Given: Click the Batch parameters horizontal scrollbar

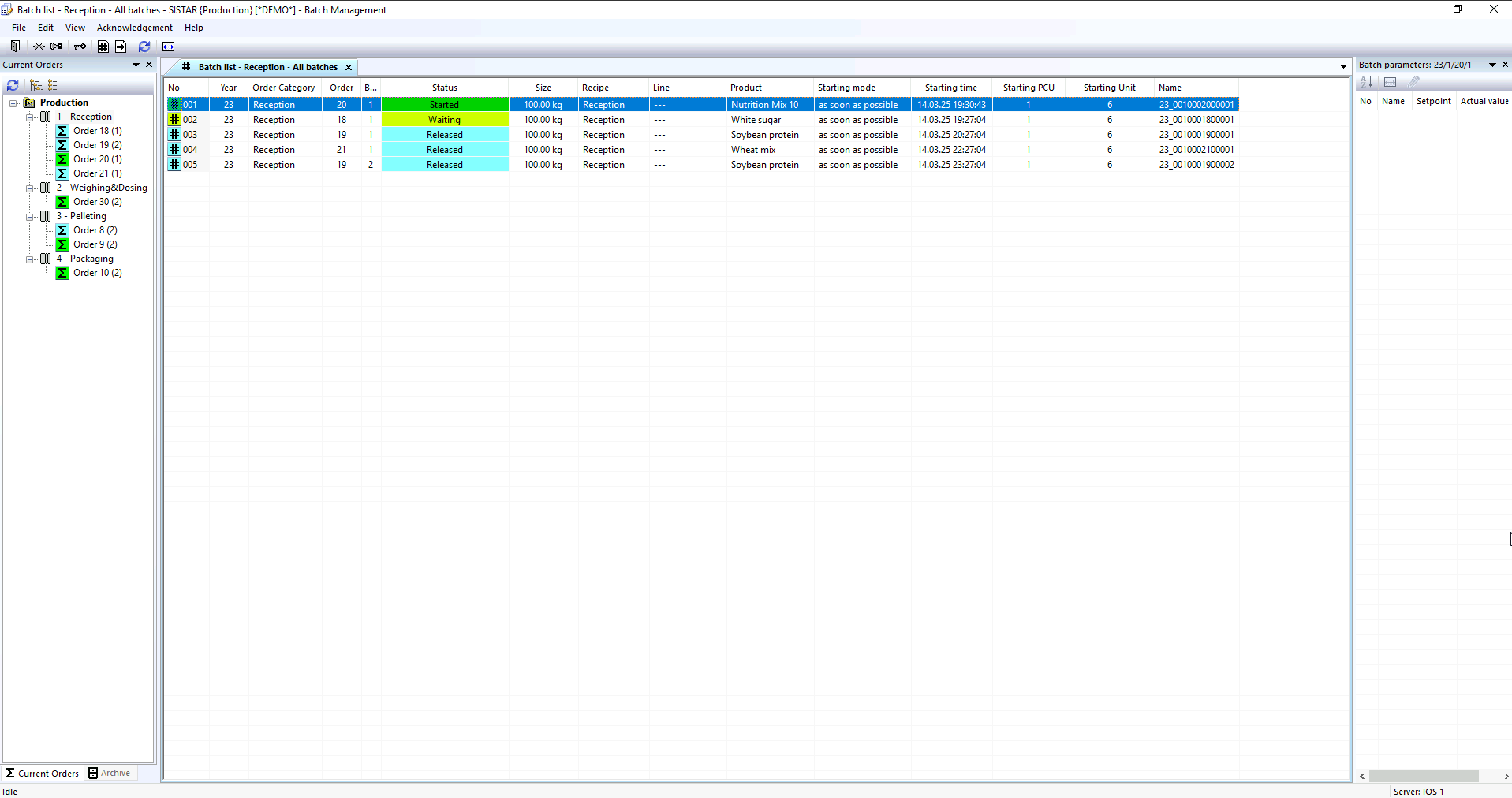Looking at the screenshot, I should click(x=1423, y=776).
